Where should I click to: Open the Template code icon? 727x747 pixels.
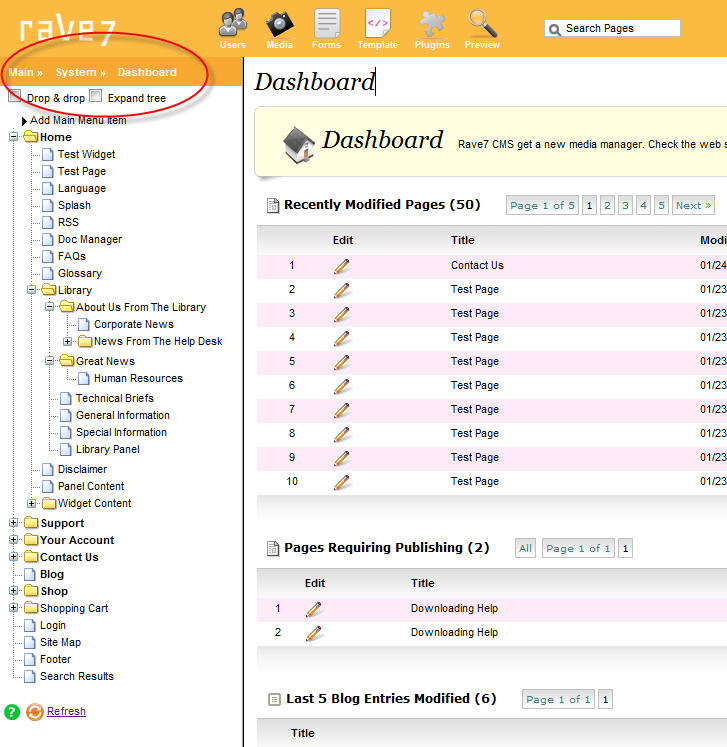(x=377, y=23)
